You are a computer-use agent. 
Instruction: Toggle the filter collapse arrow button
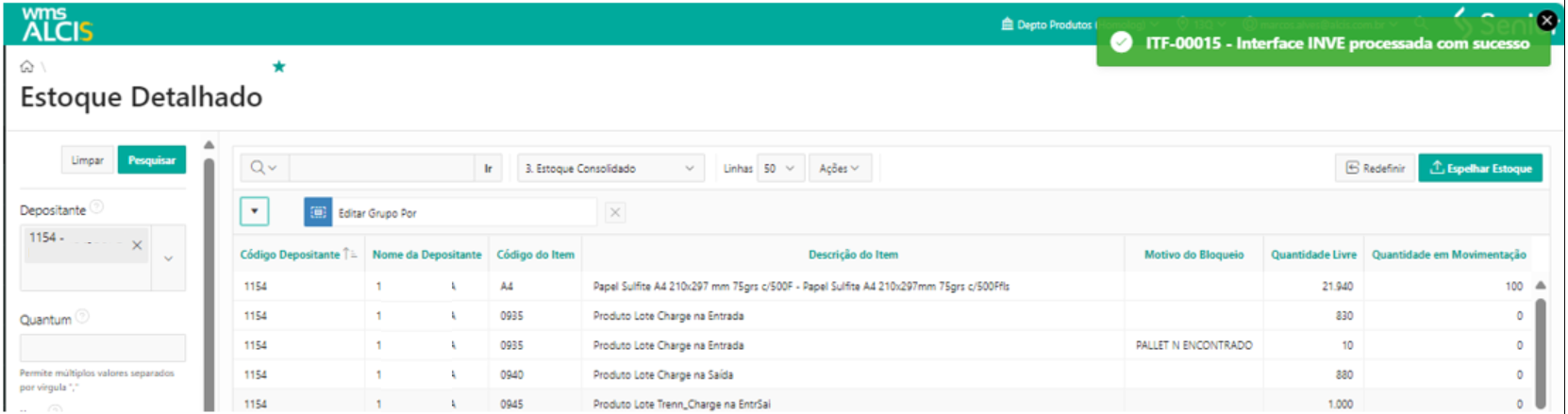click(255, 212)
